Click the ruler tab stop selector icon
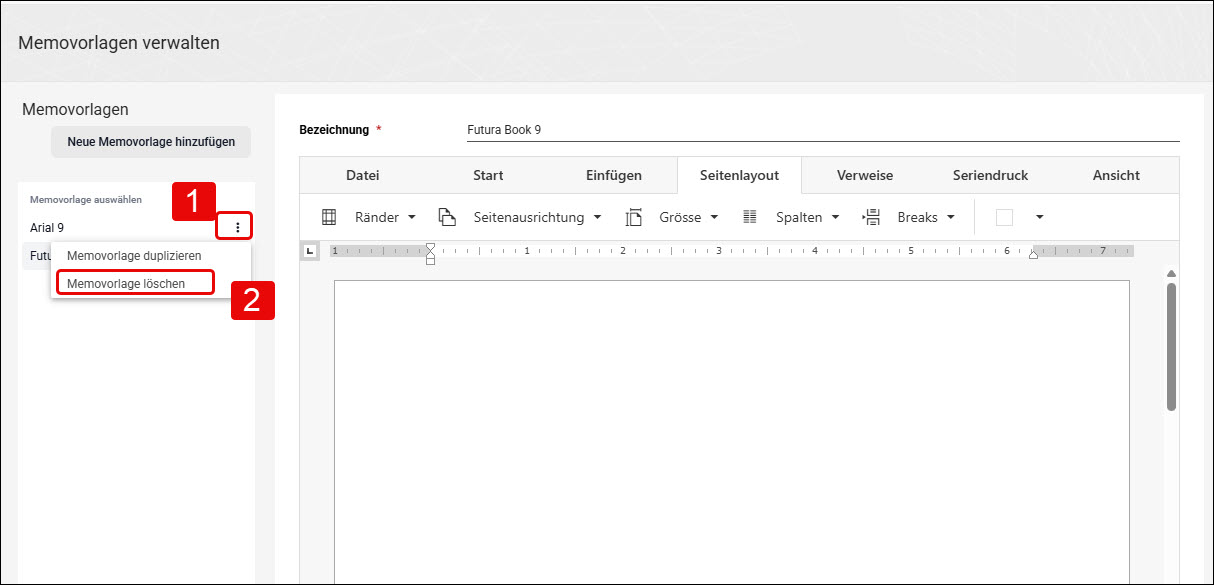1214x585 pixels. click(x=310, y=251)
